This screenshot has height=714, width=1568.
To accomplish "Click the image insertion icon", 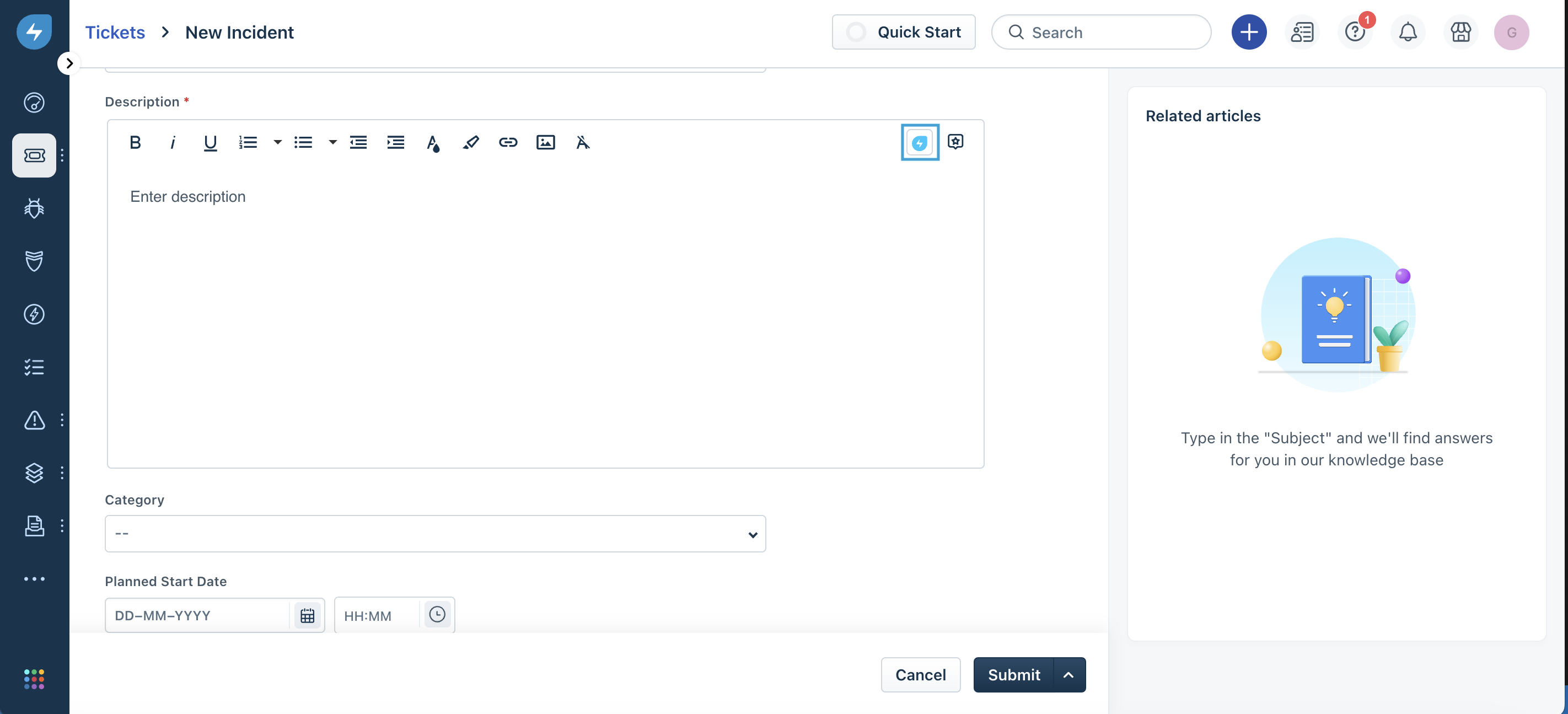I will [x=545, y=142].
